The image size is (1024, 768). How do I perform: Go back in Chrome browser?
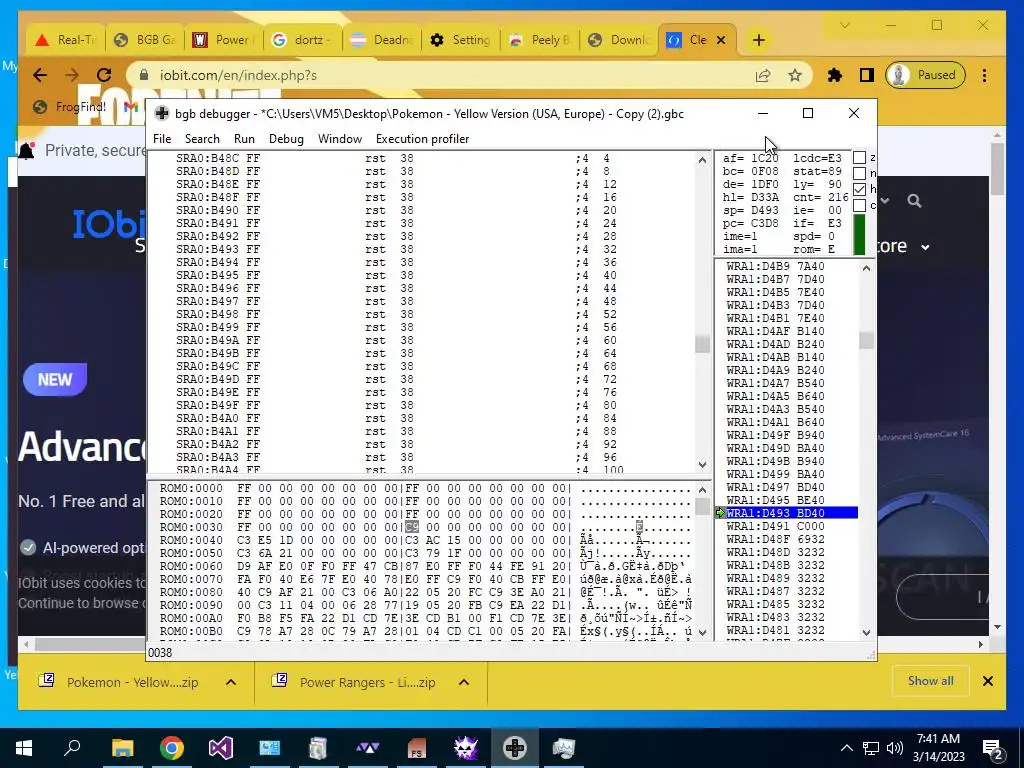[x=40, y=75]
